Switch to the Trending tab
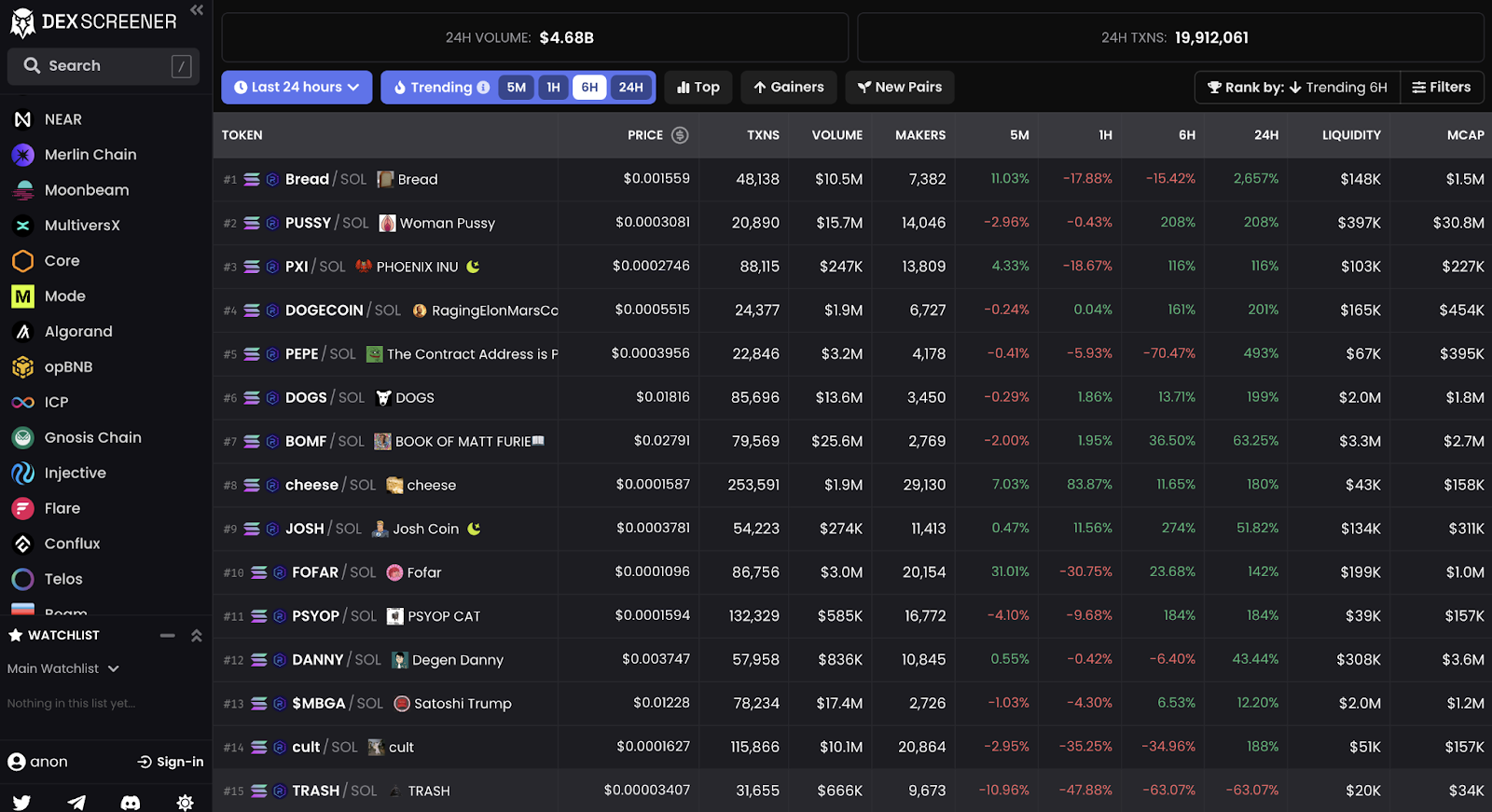Image resolution: width=1492 pixels, height=812 pixels. (440, 88)
